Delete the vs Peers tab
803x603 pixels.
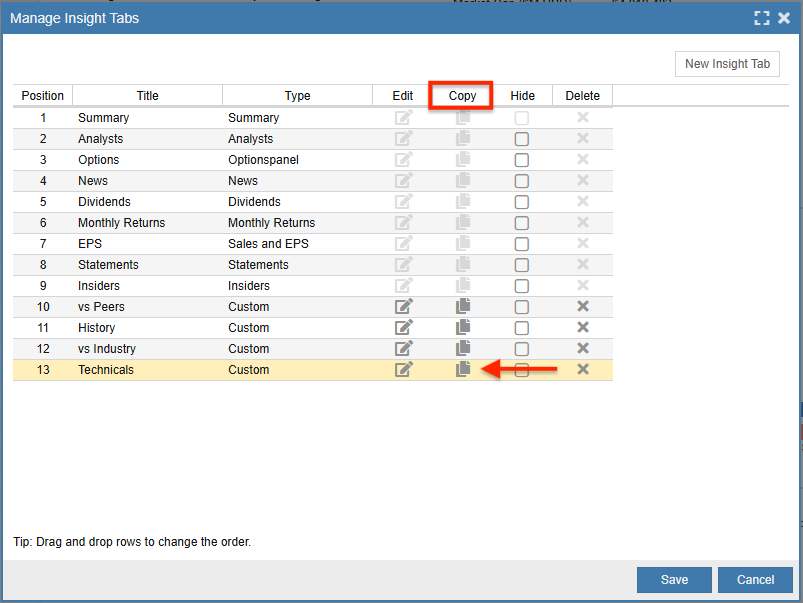tap(583, 306)
